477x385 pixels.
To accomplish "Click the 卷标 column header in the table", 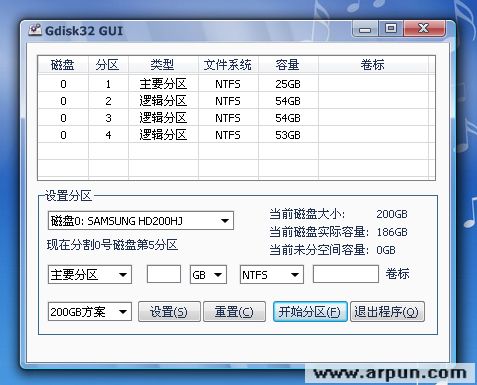I will pos(373,64).
